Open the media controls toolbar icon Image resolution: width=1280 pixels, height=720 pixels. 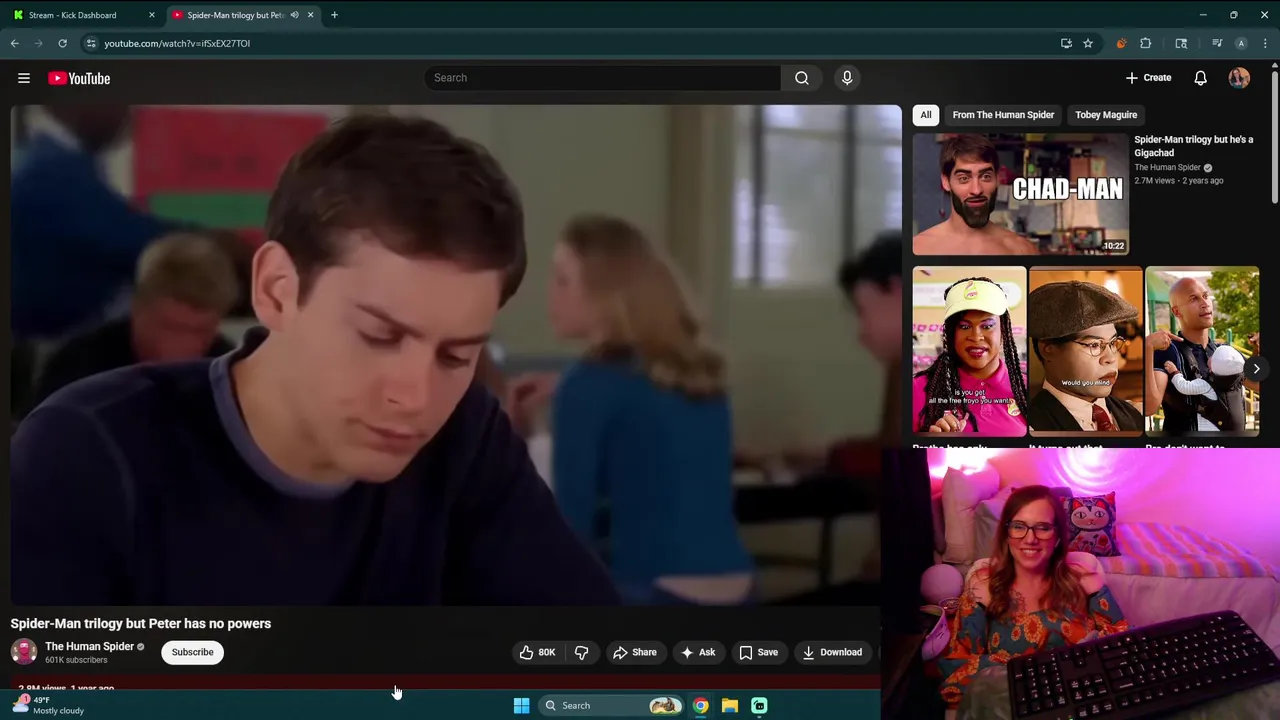click(1217, 43)
